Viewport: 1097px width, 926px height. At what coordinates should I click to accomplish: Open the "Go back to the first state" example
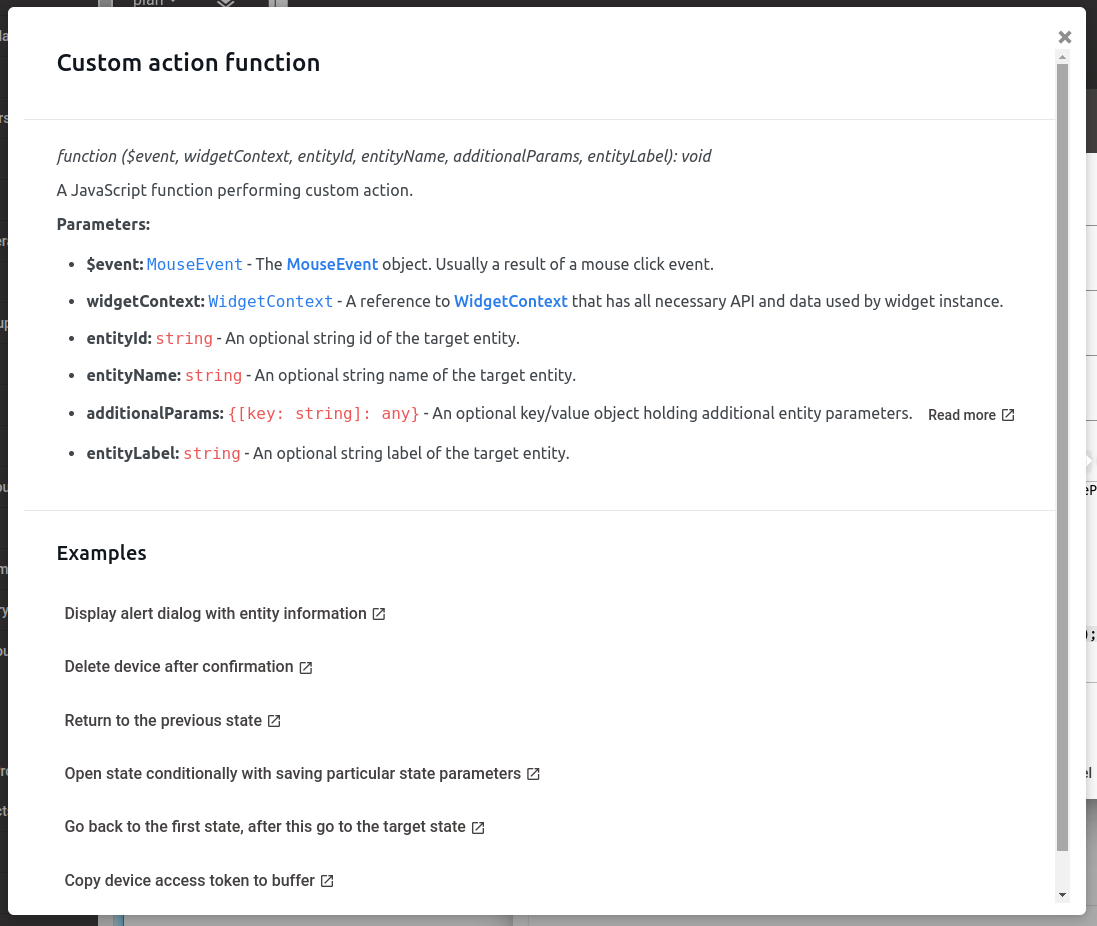pyautogui.click(x=265, y=827)
